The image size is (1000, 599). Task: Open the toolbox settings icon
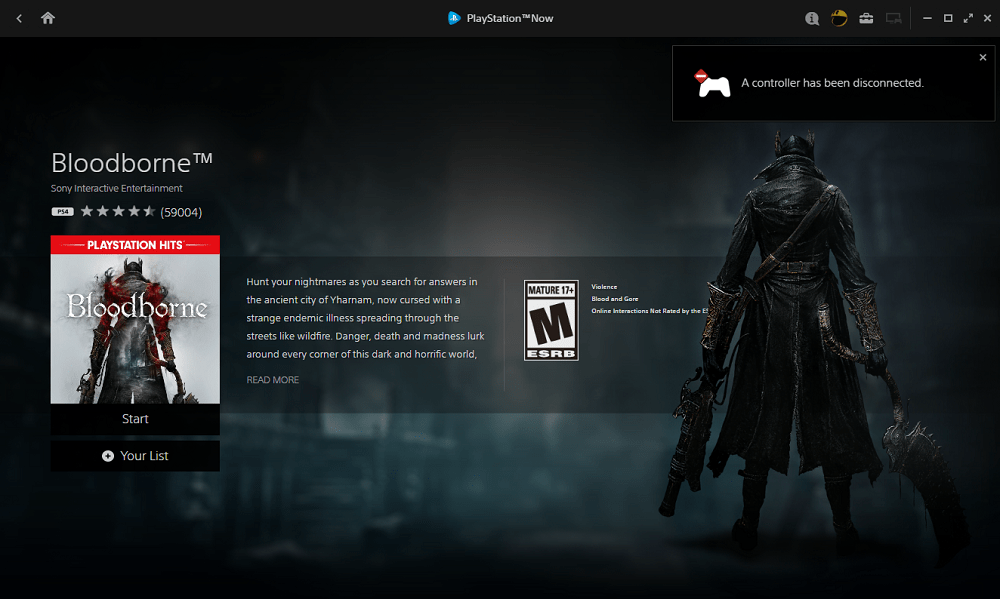point(866,18)
